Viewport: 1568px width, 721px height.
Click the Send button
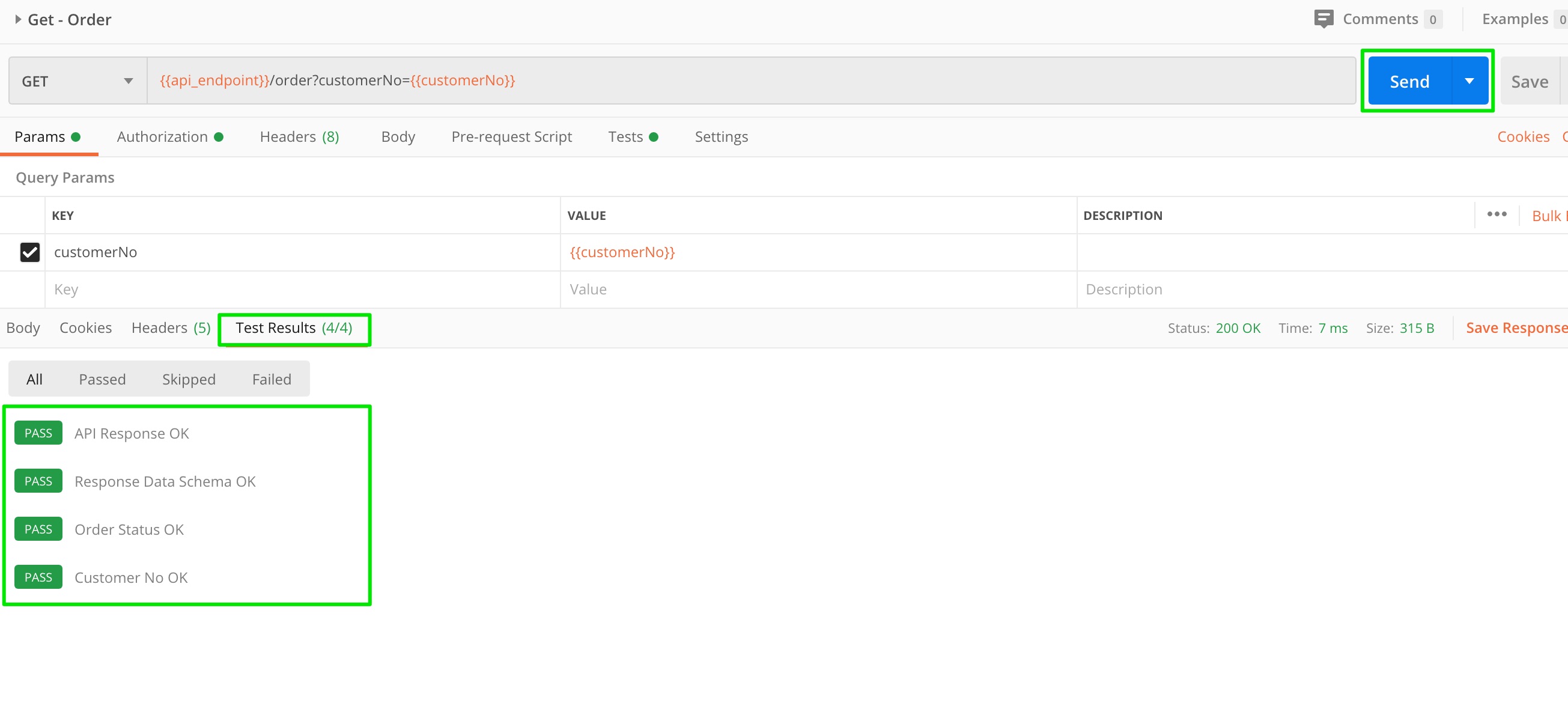1409,81
